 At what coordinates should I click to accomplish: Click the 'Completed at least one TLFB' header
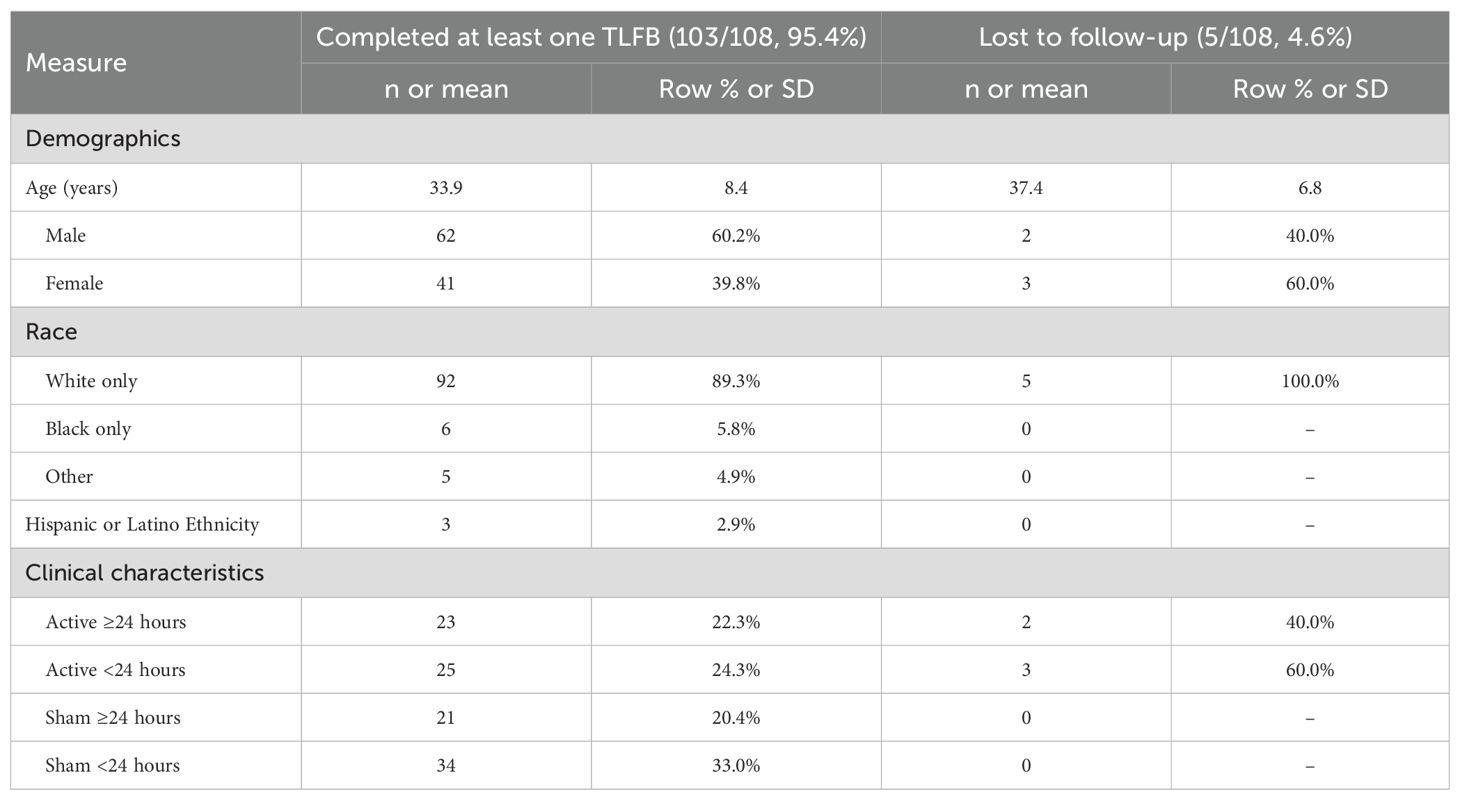click(x=590, y=38)
